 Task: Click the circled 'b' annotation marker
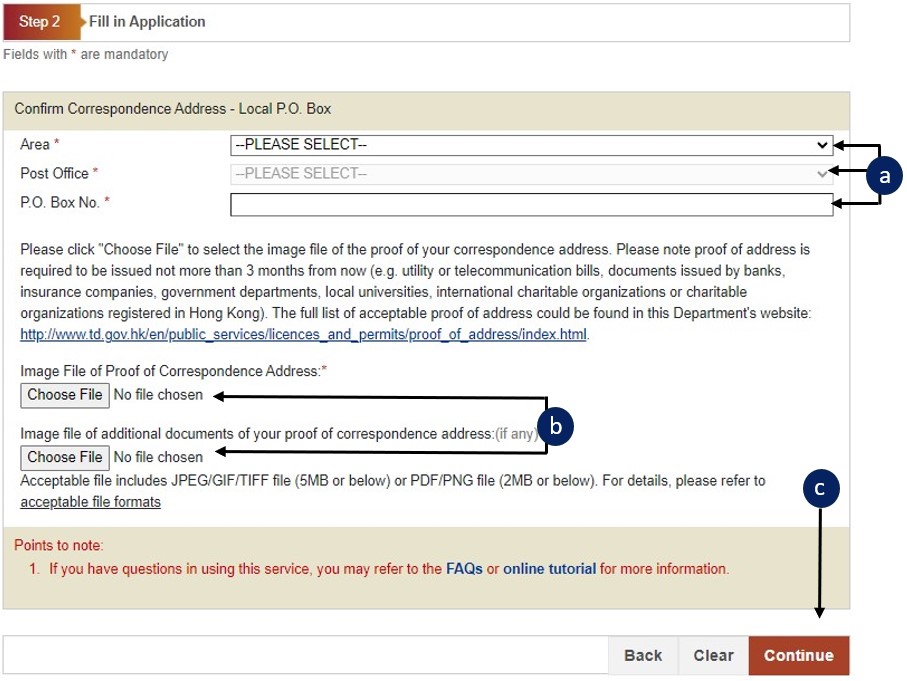[x=556, y=427]
